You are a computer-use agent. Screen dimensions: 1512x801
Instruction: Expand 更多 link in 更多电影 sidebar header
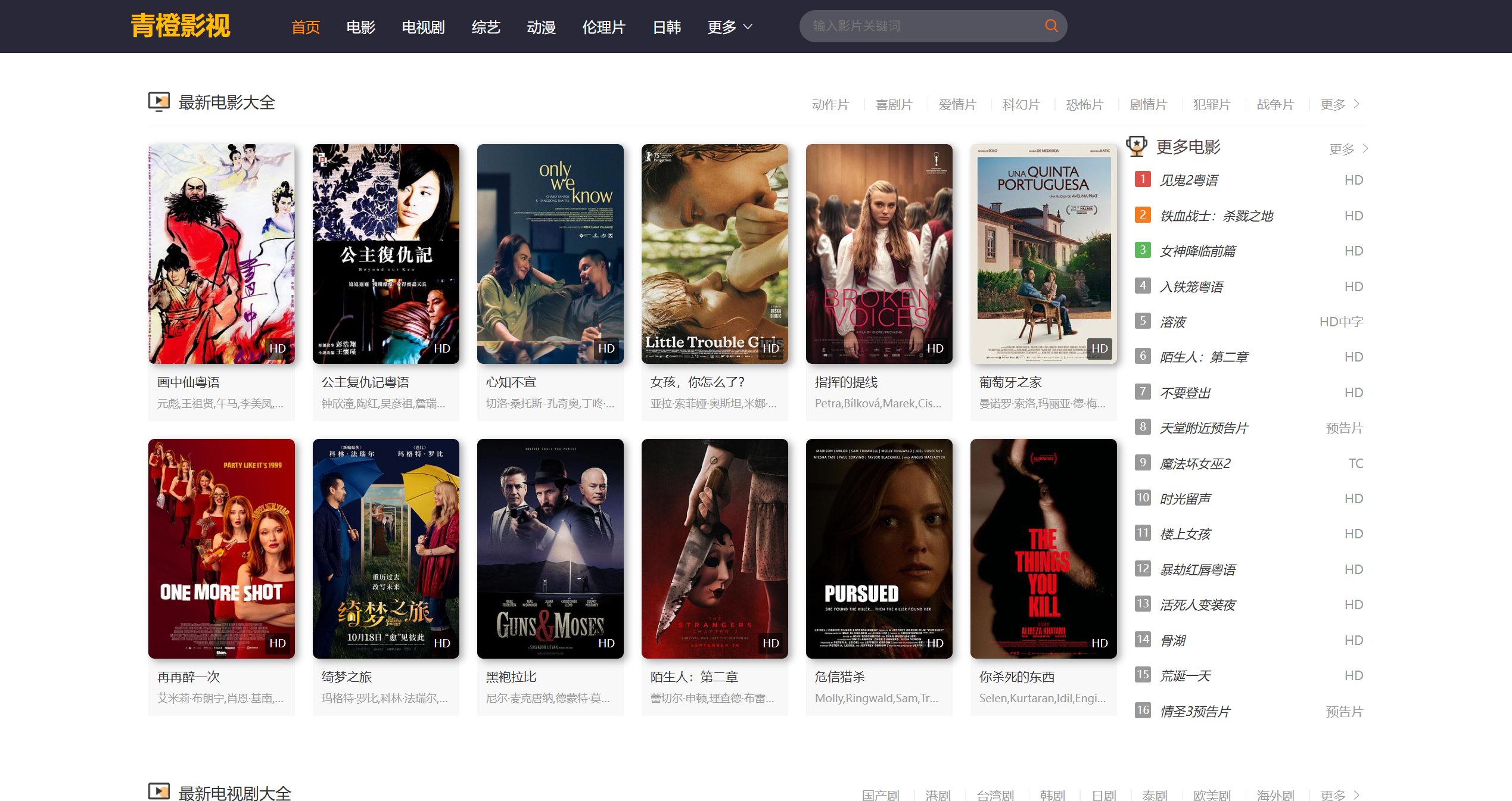tap(1348, 149)
